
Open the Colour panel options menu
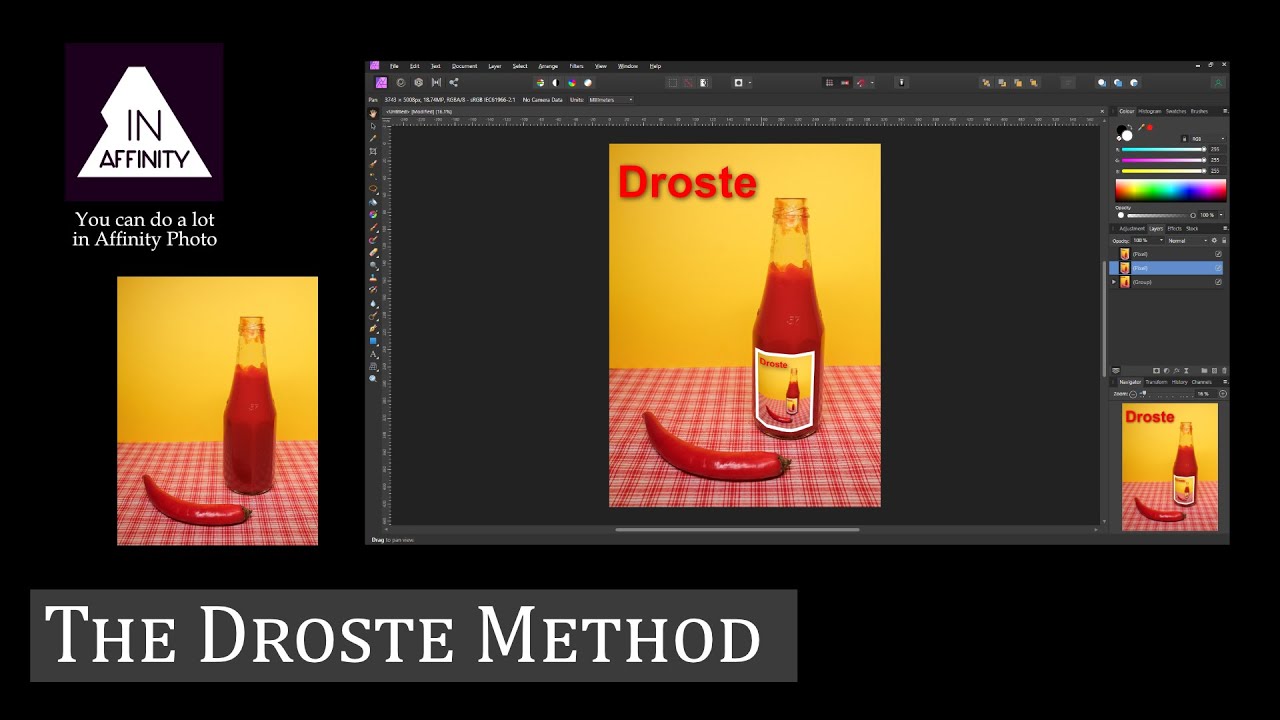click(1225, 111)
